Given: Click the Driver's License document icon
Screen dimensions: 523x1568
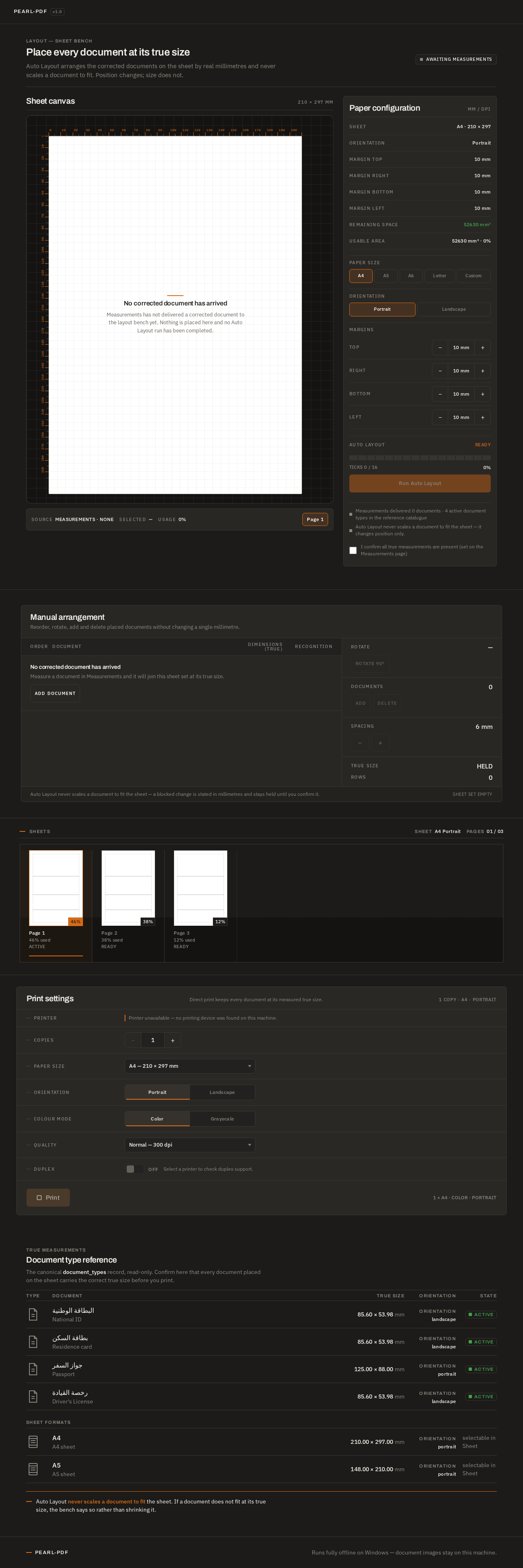Looking at the screenshot, I should pyautogui.click(x=33, y=1396).
